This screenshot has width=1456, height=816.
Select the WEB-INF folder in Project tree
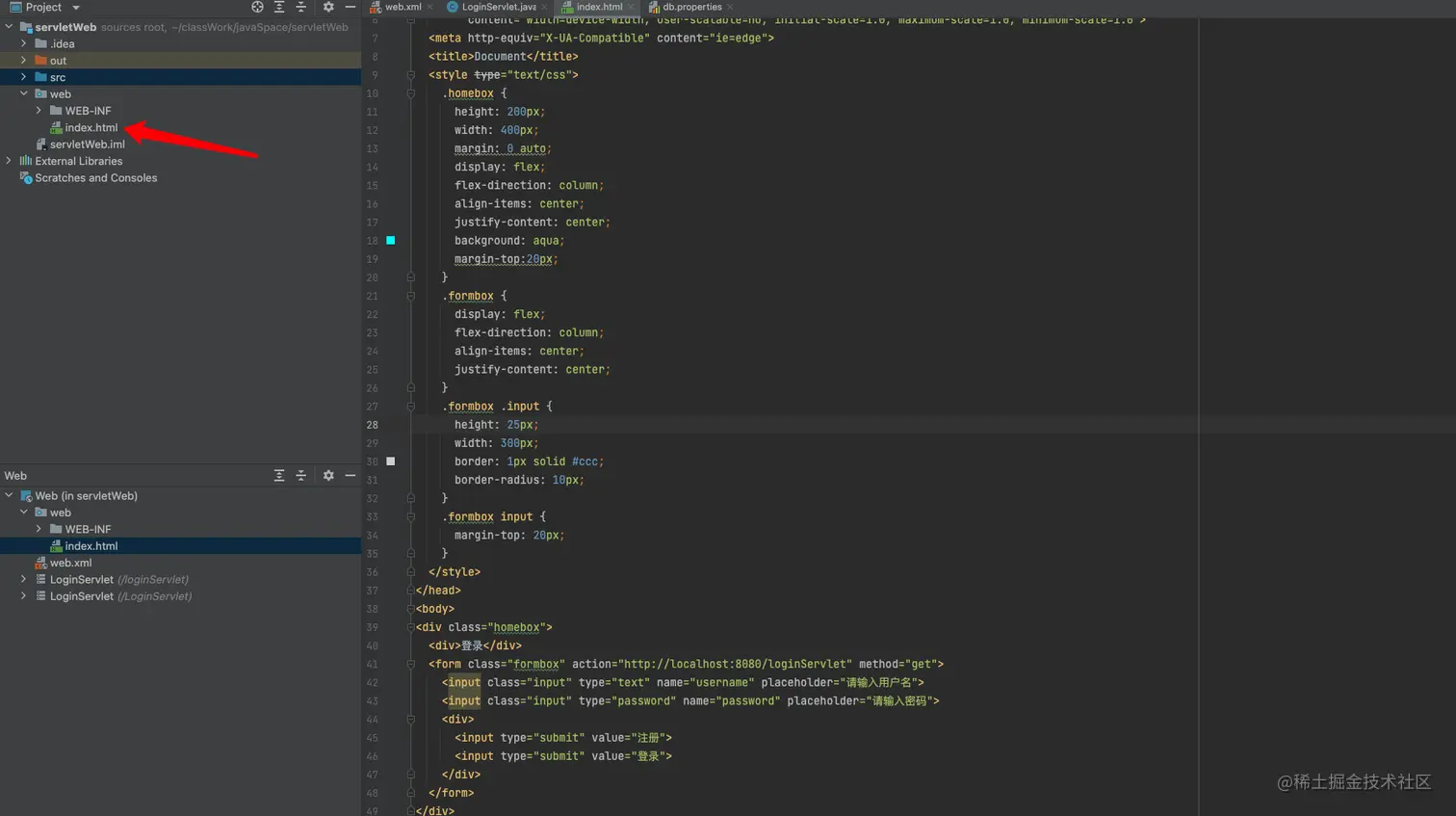[x=88, y=111]
